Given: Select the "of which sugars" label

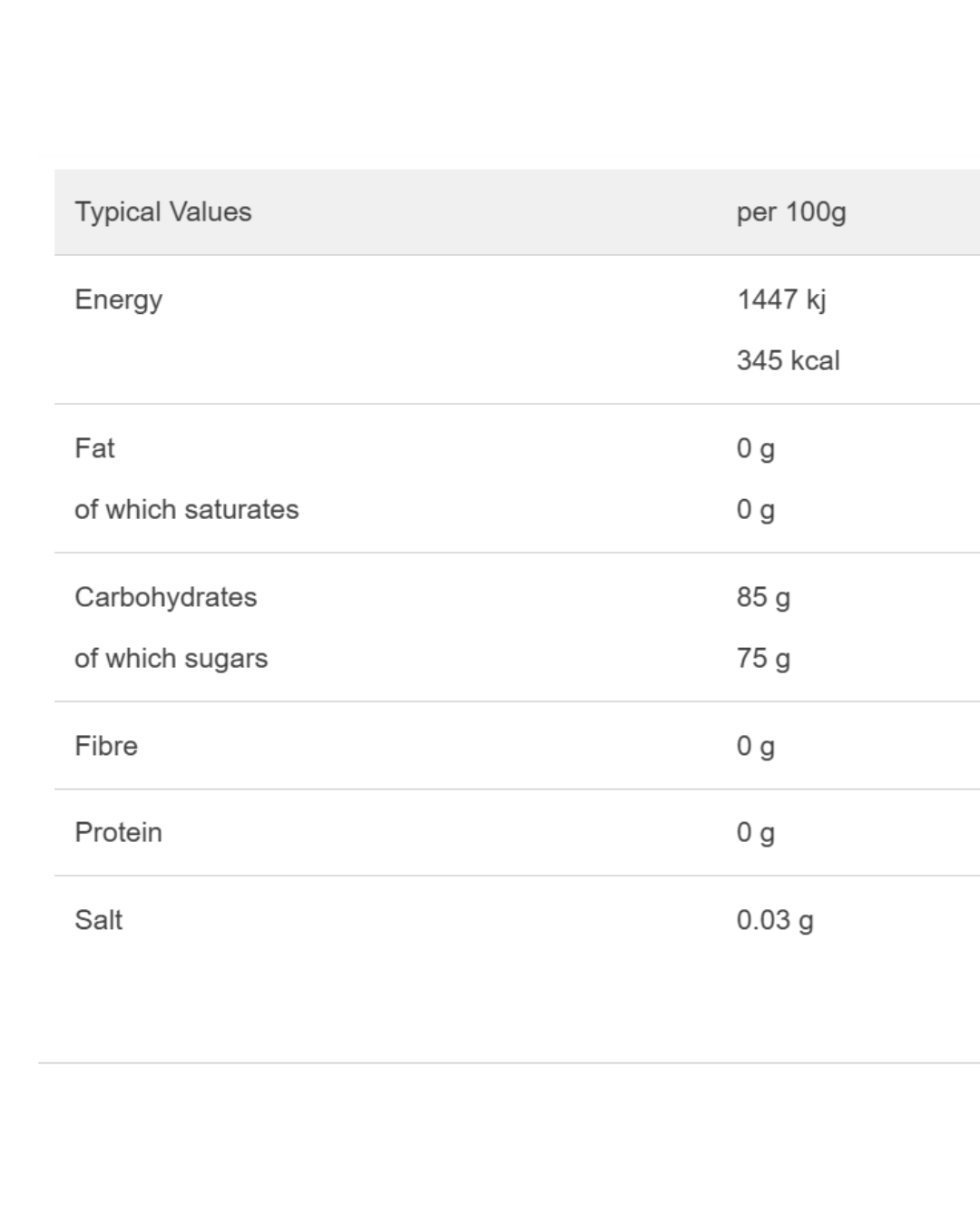Looking at the screenshot, I should [171, 659].
